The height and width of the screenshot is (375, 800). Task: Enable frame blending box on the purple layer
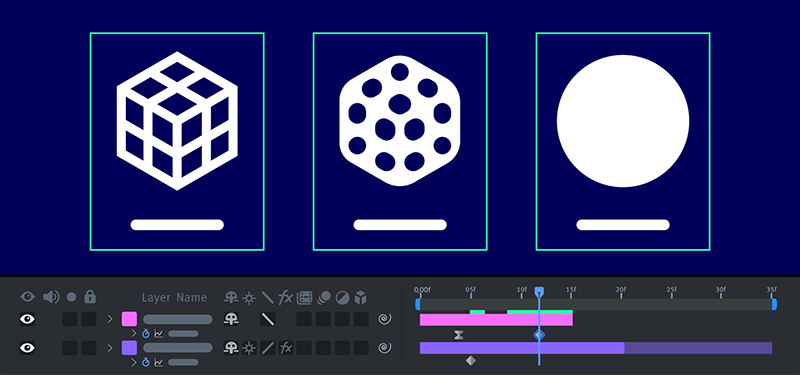(x=304, y=348)
